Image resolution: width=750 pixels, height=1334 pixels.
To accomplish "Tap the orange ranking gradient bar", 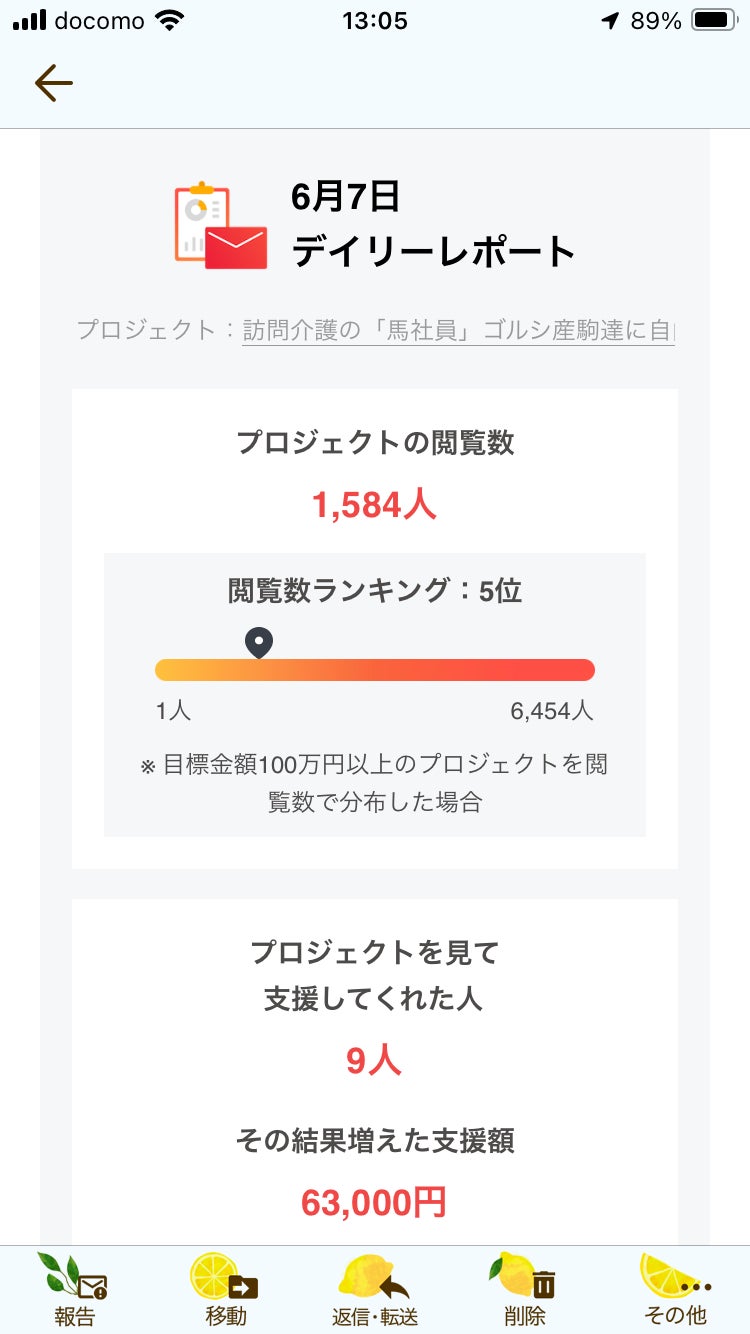I will click(x=374, y=670).
